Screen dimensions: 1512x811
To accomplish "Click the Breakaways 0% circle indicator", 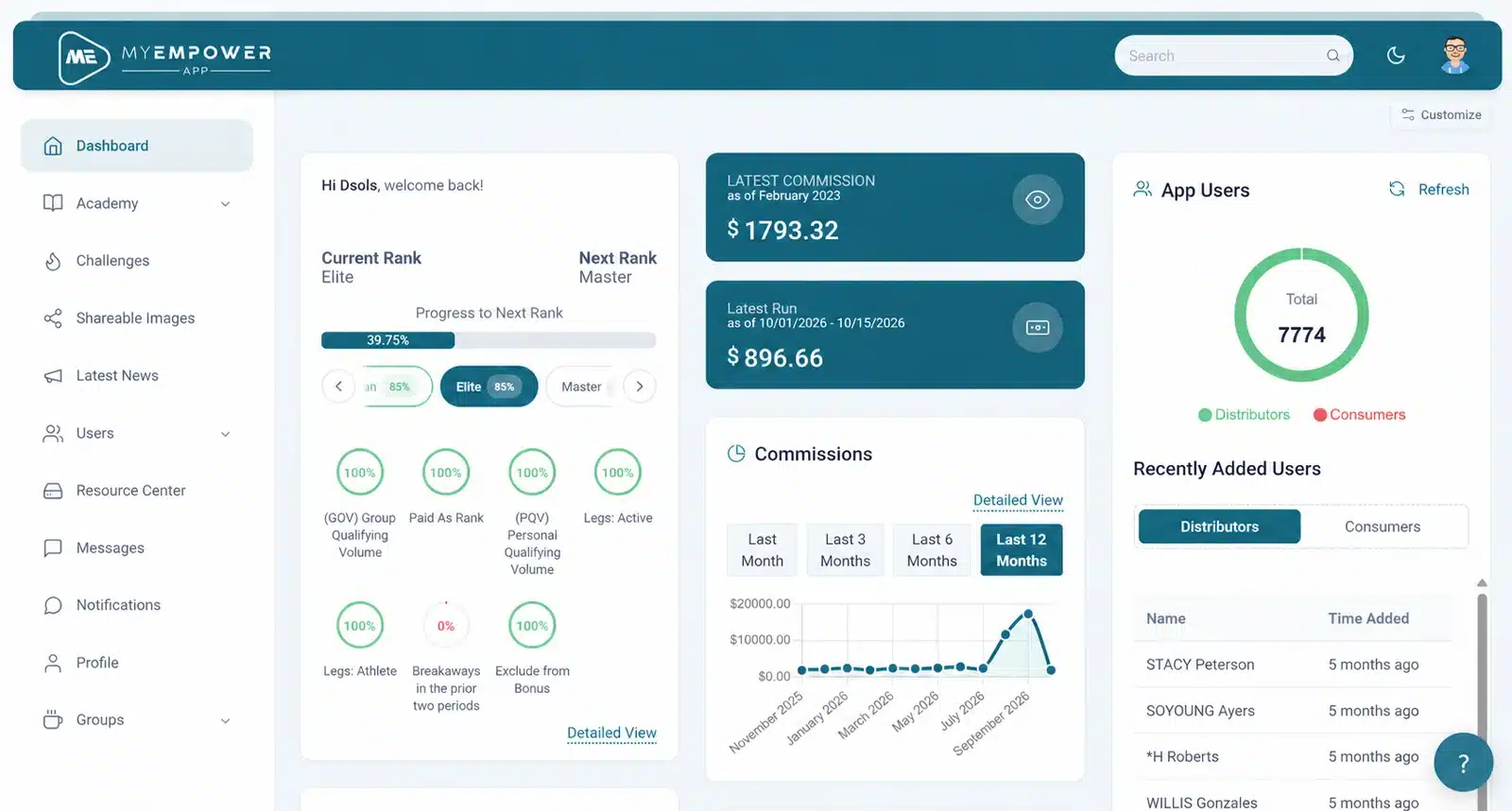I will coord(446,626).
